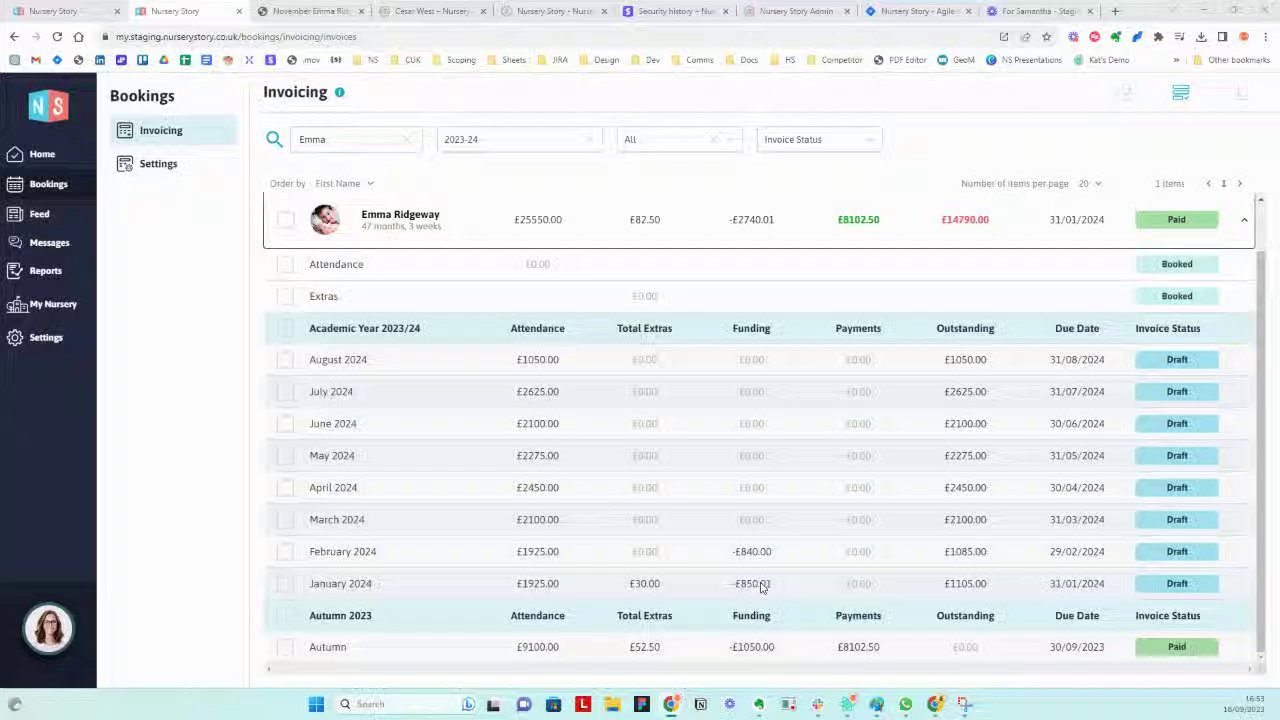This screenshot has width=1280, height=720.
Task: Click the Paid status for Autumn
Action: 1177,647
